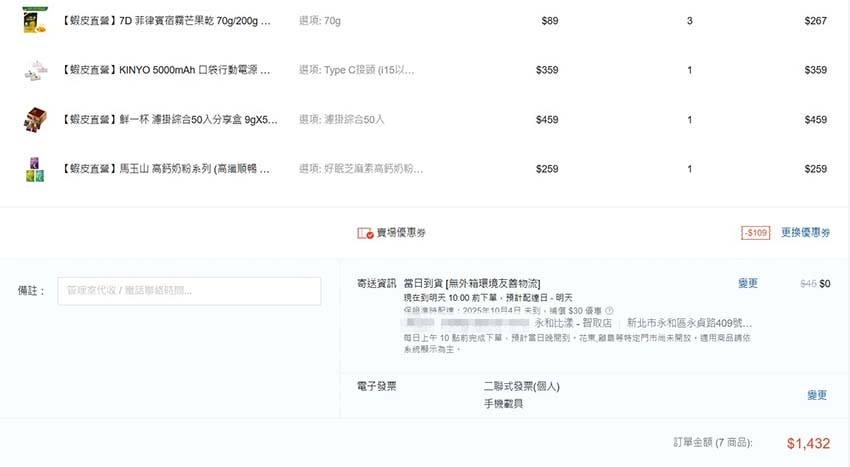Click option text 選項: 濾掛綜合50入
This screenshot has width=850, height=467.
pos(342,119)
